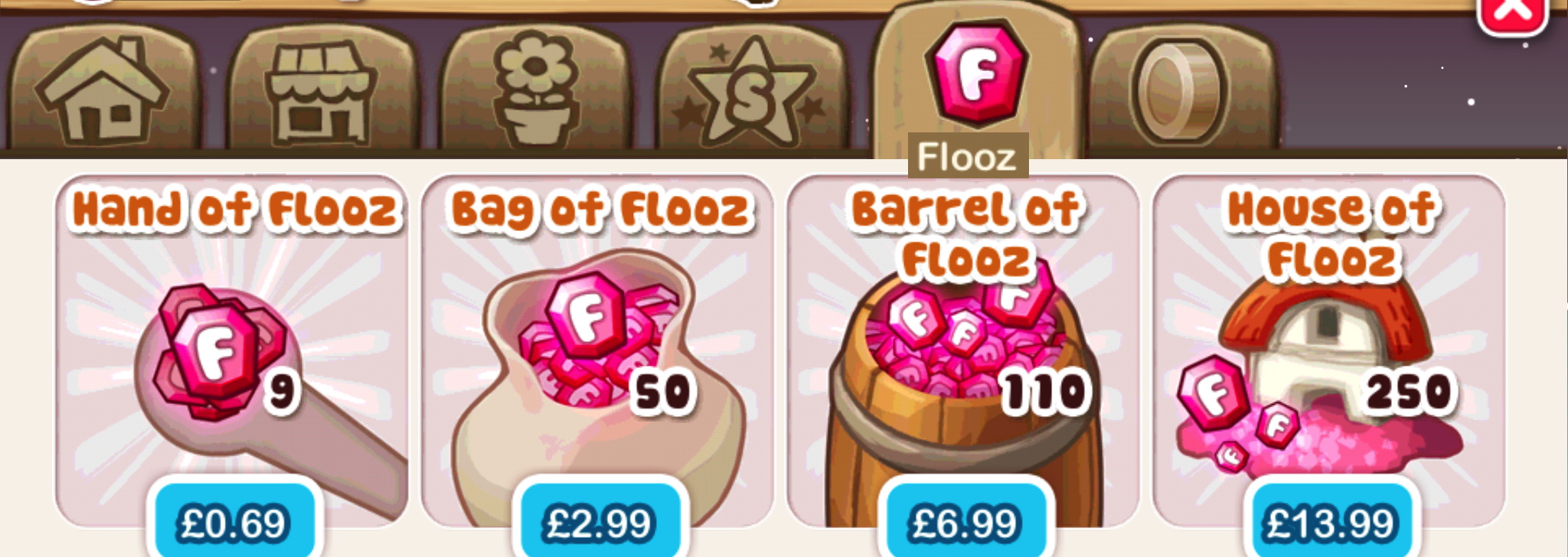Click the Flooz tooltip label
Viewport: 1568px width, 557px height.
coord(968,157)
